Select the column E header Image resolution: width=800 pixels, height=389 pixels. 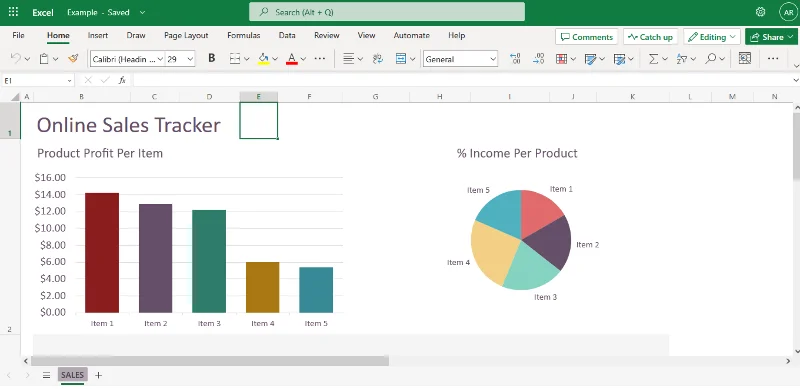tap(259, 96)
